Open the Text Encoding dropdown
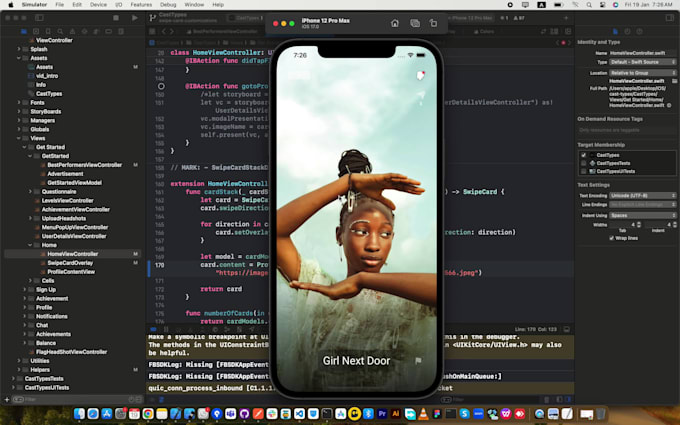 (643, 196)
